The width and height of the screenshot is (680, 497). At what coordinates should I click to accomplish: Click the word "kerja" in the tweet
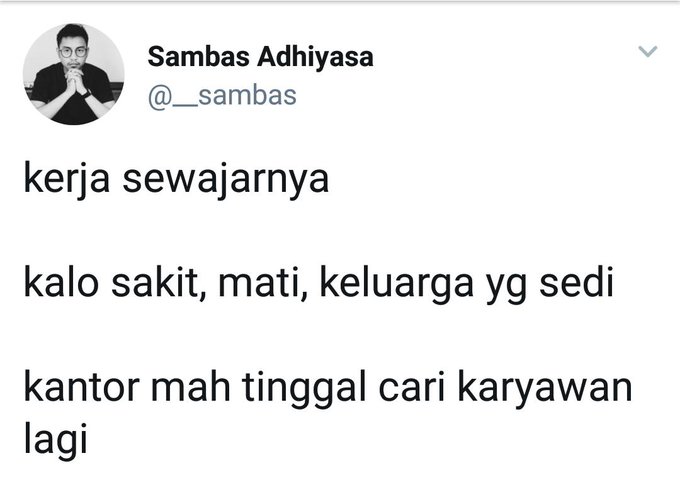coord(67,179)
